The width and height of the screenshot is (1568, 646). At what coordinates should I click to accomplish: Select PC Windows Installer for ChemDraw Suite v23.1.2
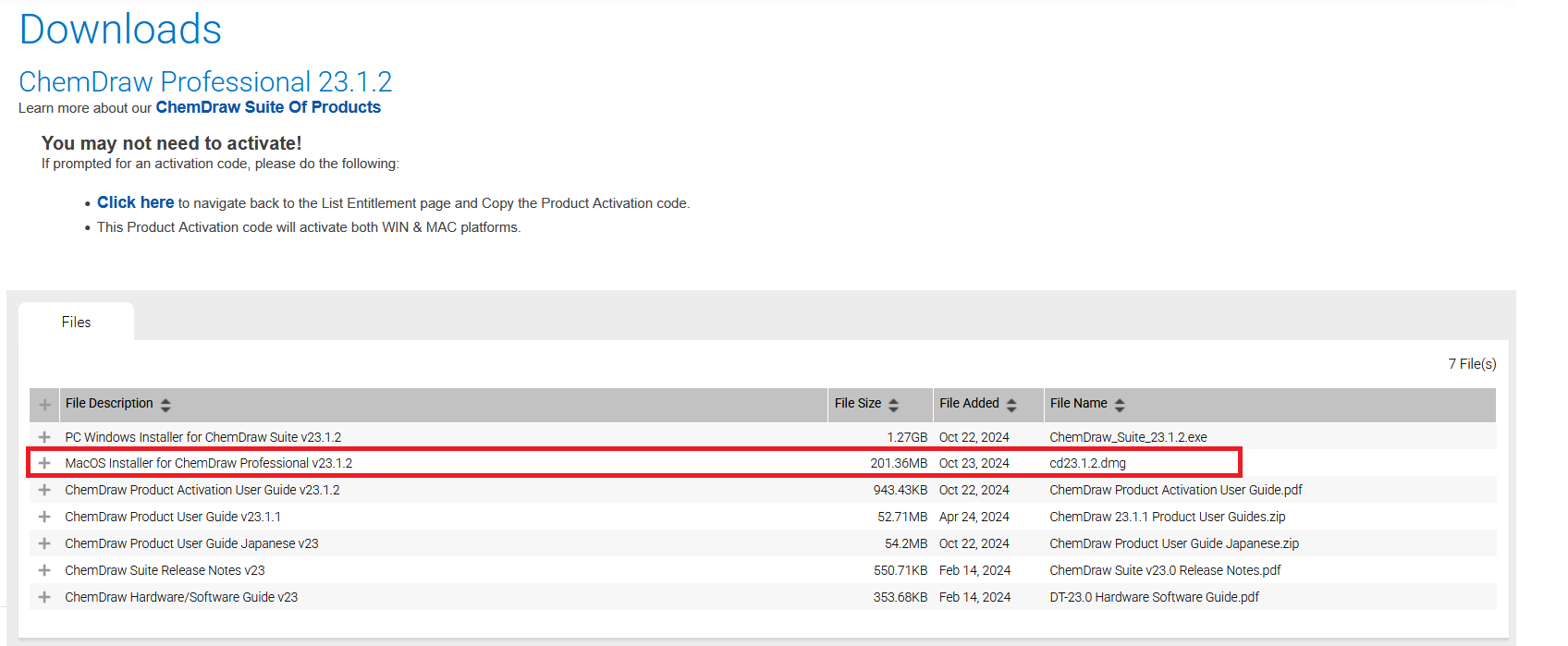203,437
